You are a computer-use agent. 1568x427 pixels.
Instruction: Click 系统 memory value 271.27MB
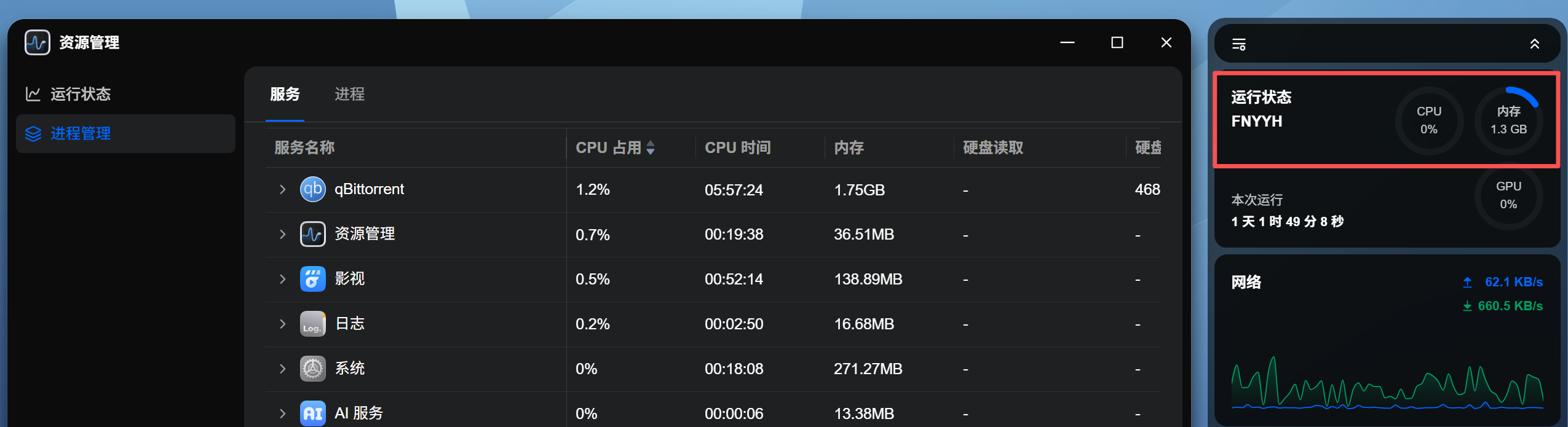coord(868,369)
